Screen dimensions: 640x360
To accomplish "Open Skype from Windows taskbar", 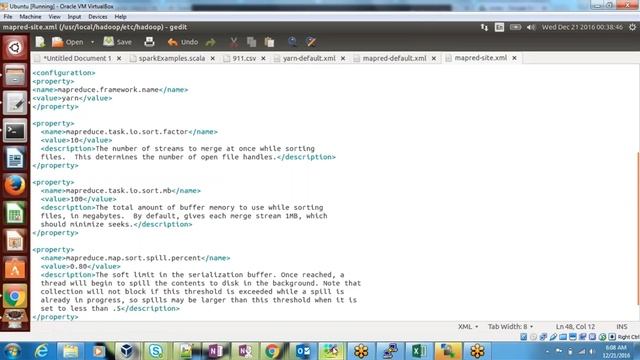I will click(156, 351).
